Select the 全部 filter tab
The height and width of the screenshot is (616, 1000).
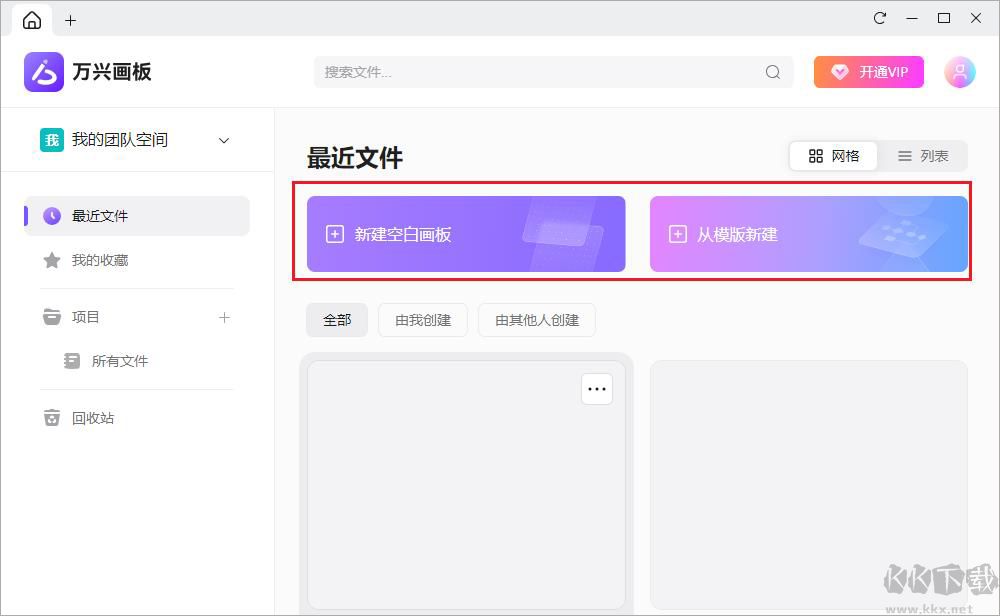pyautogui.click(x=336, y=320)
